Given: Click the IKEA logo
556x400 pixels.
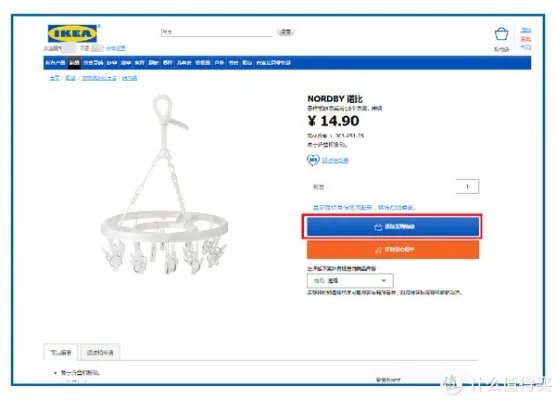Looking at the screenshot, I should [73, 34].
